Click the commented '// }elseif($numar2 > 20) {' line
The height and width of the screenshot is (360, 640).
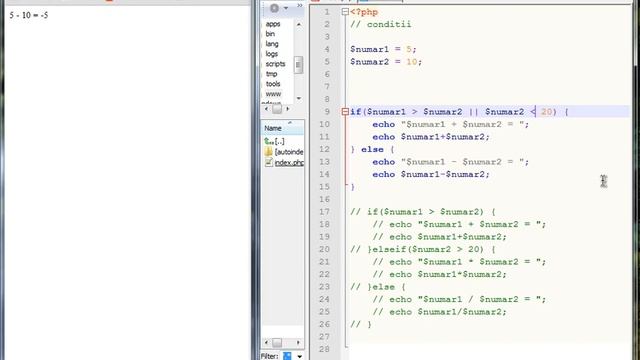[x=422, y=249]
